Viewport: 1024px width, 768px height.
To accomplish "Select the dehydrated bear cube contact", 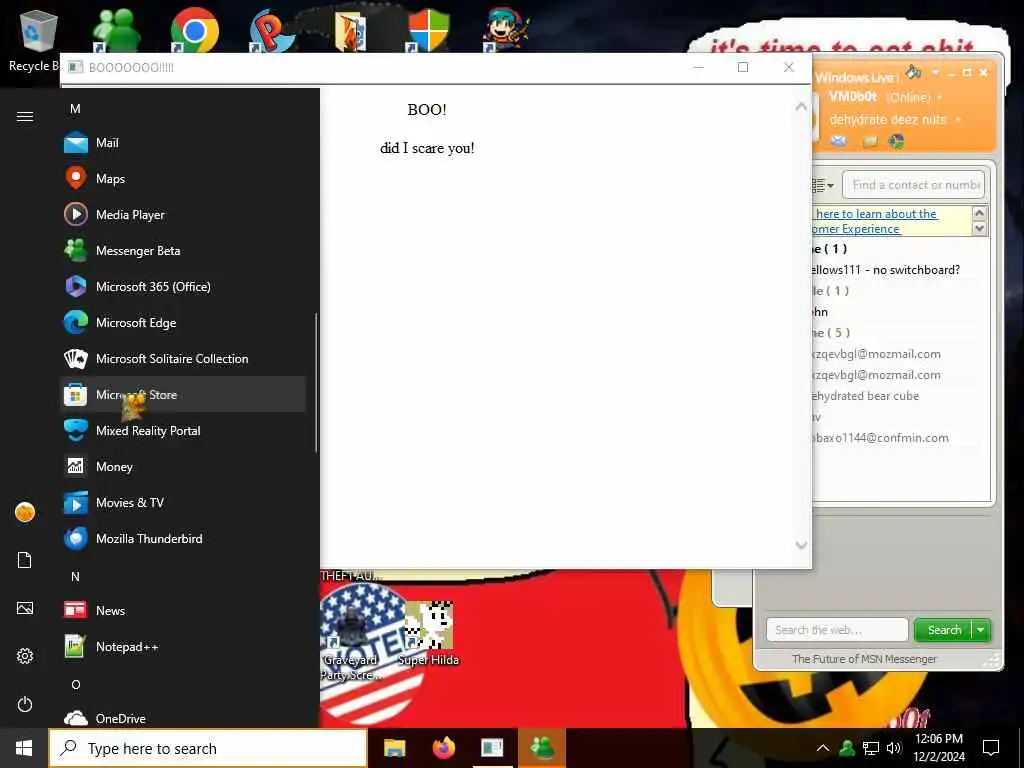I will (x=865, y=396).
